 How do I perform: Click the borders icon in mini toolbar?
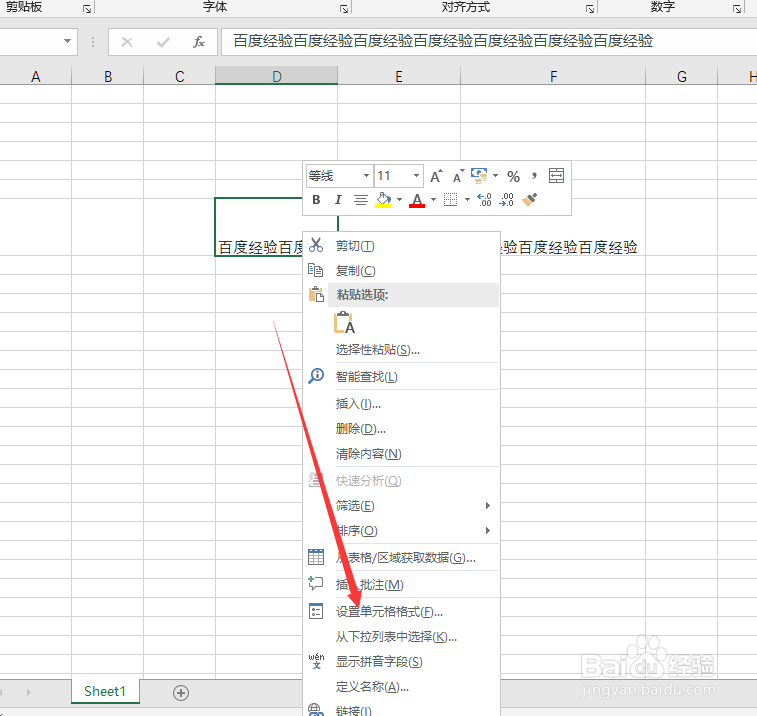450,199
